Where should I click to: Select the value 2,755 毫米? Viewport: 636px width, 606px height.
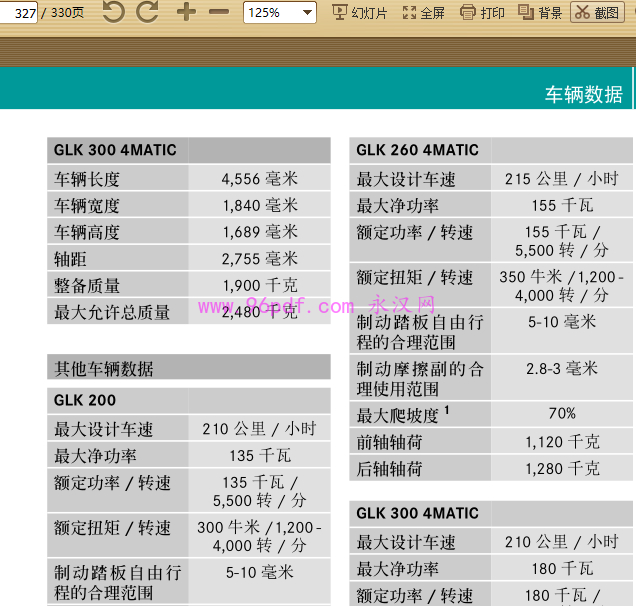tap(260, 259)
